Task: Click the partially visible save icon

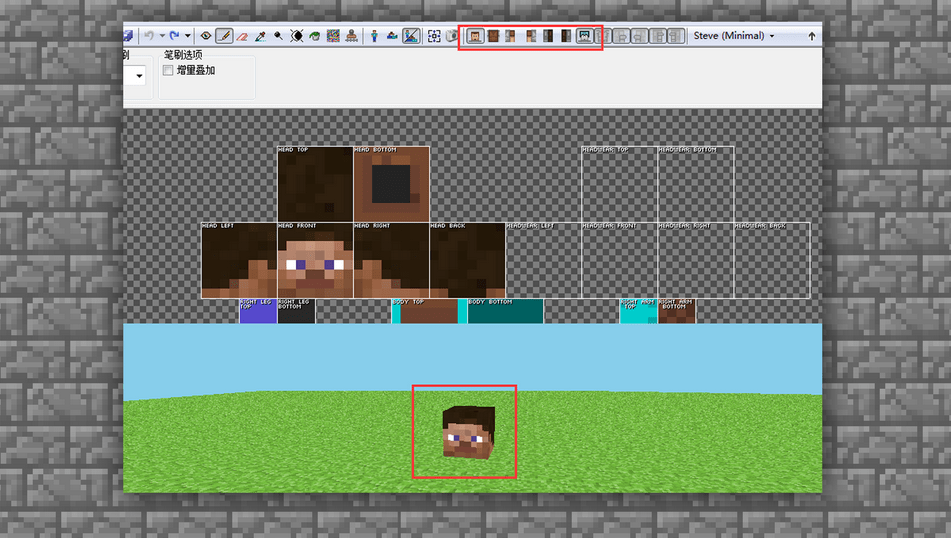Action: pos(128,36)
